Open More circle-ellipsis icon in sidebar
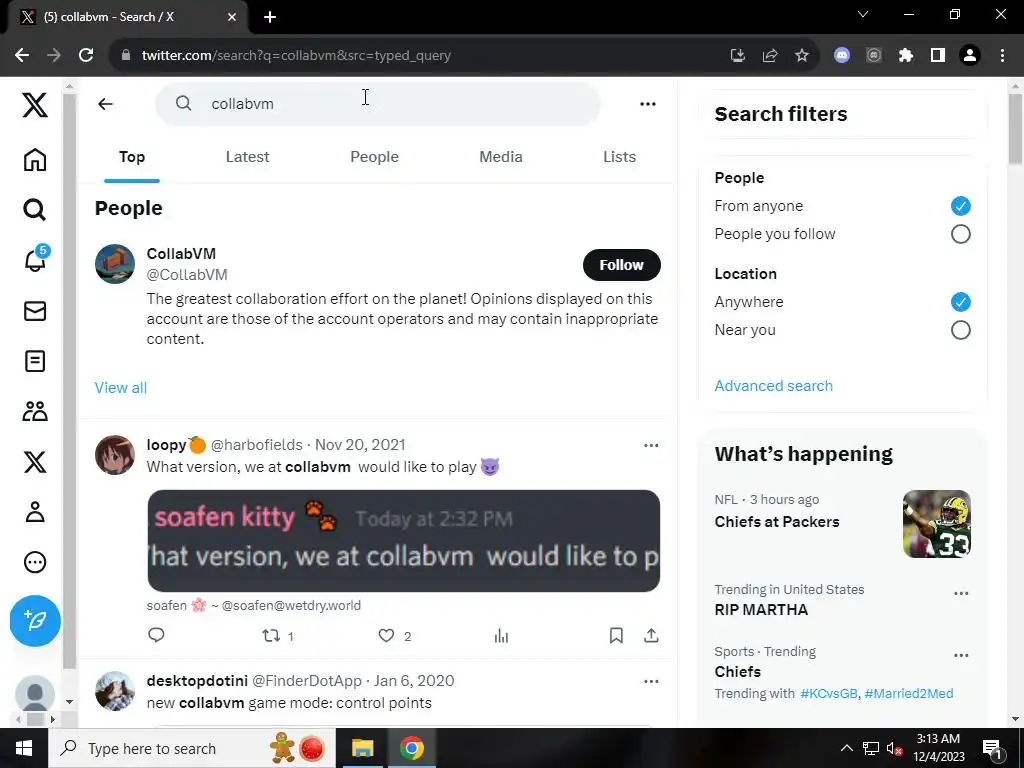 click(x=35, y=562)
